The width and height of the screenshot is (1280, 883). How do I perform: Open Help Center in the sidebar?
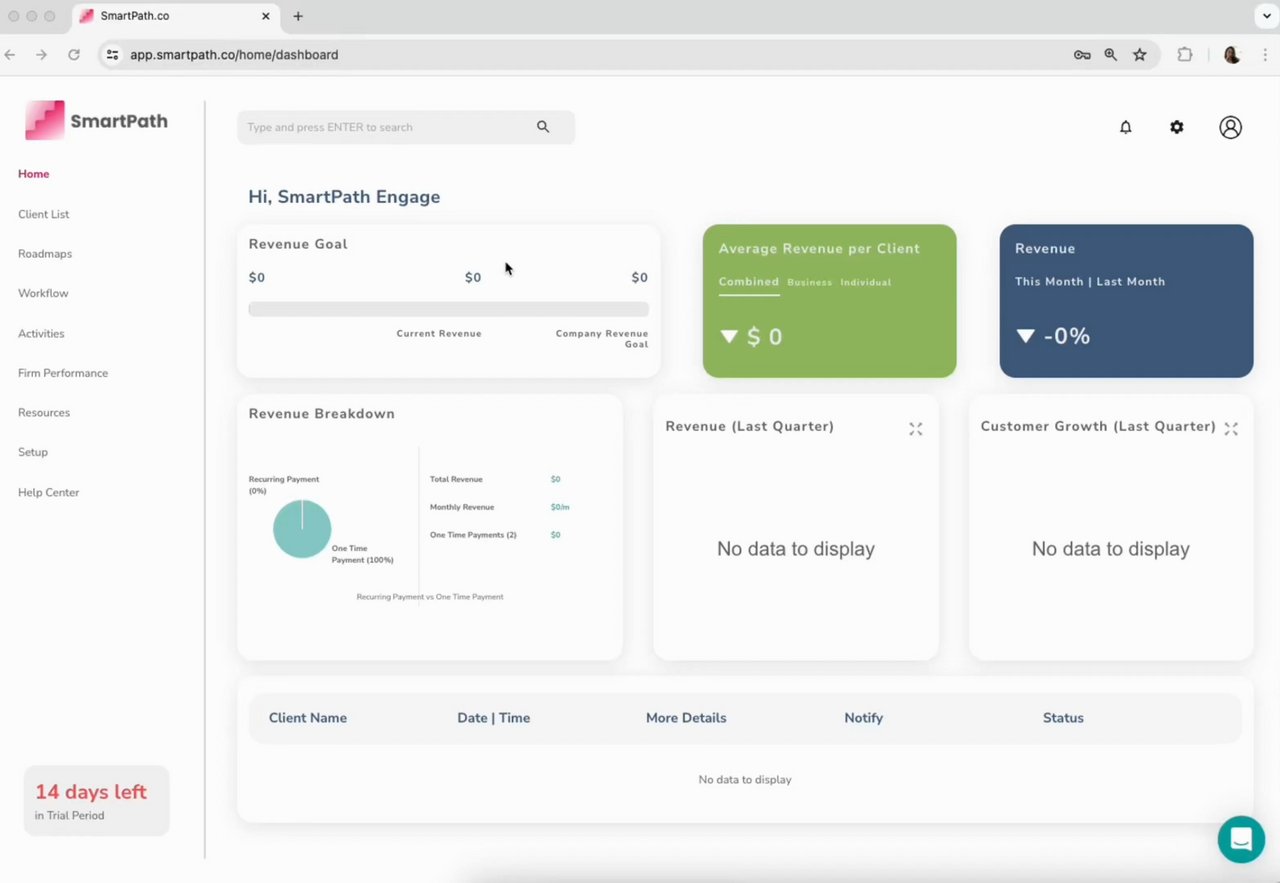pyautogui.click(x=48, y=492)
